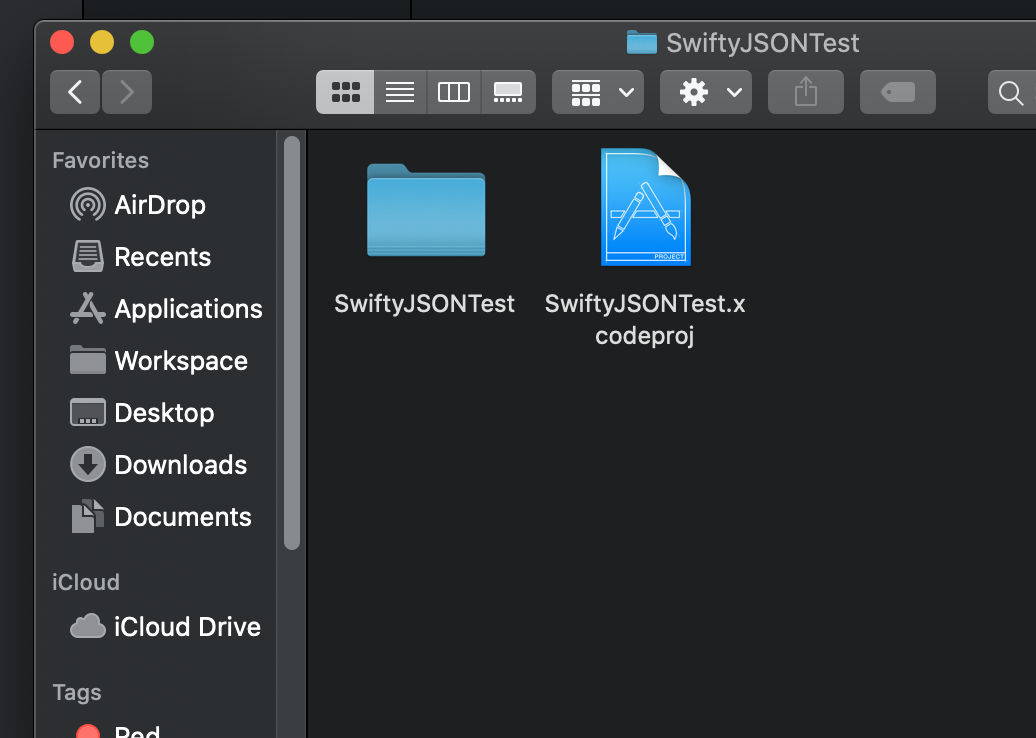
Task: Switch to column view
Action: tap(454, 92)
